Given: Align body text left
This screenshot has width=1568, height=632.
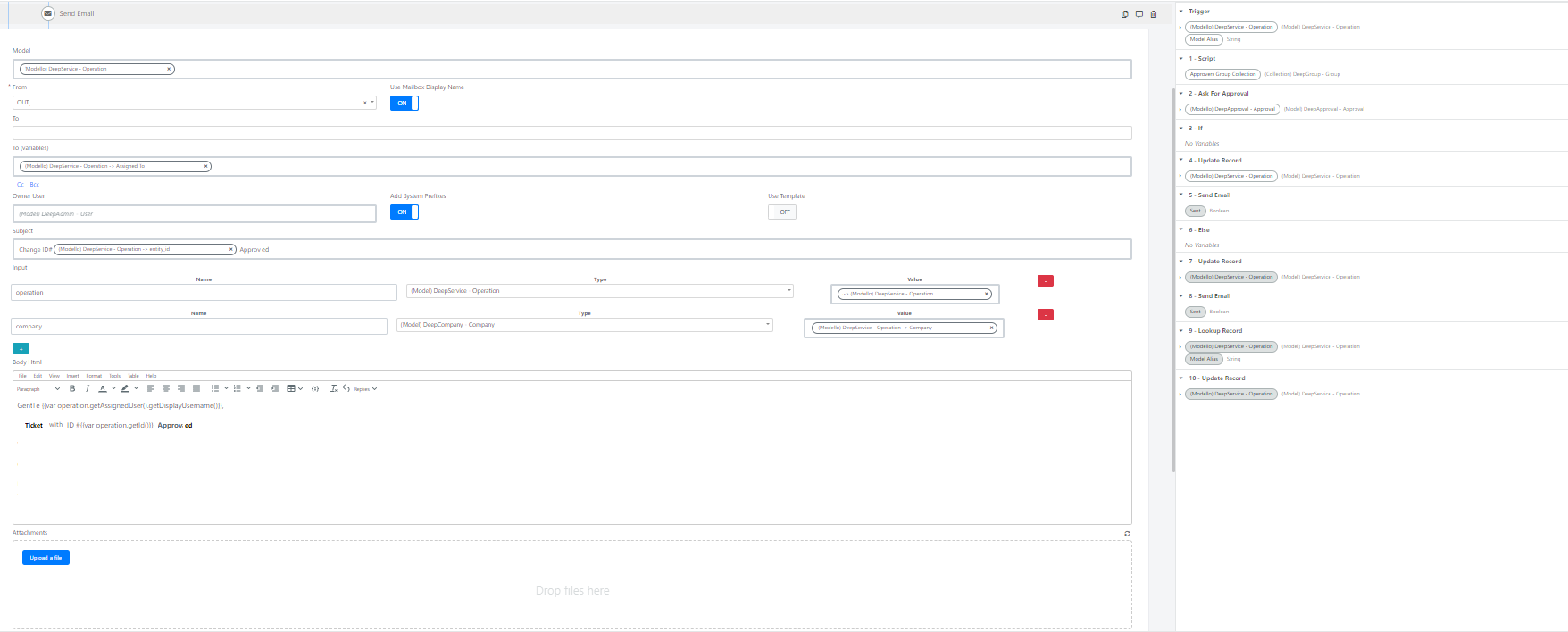Looking at the screenshot, I should pos(151,388).
